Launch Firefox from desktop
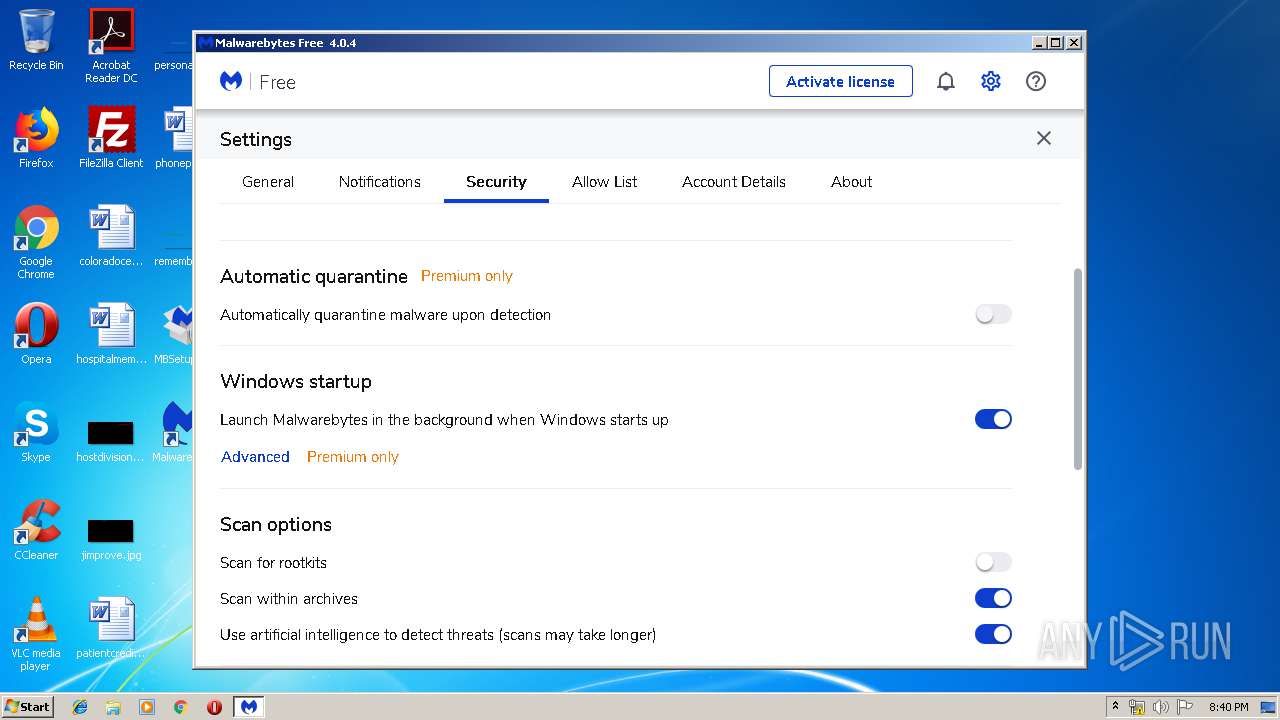The height and width of the screenshot is (720, 1280). [36, 138]
